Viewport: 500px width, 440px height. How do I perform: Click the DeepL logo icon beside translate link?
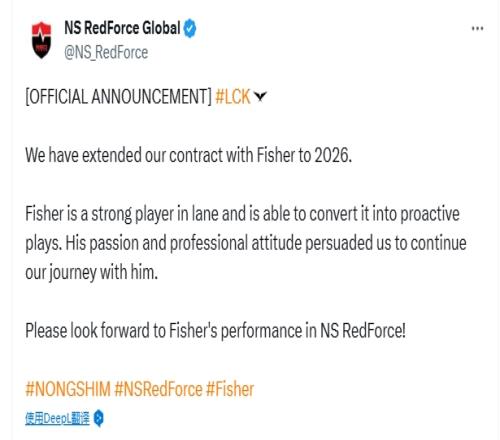point(98,418)
